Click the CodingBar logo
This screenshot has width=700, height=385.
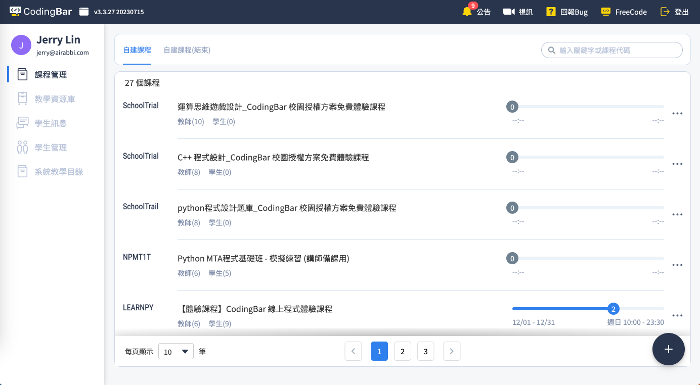[41, 12]
